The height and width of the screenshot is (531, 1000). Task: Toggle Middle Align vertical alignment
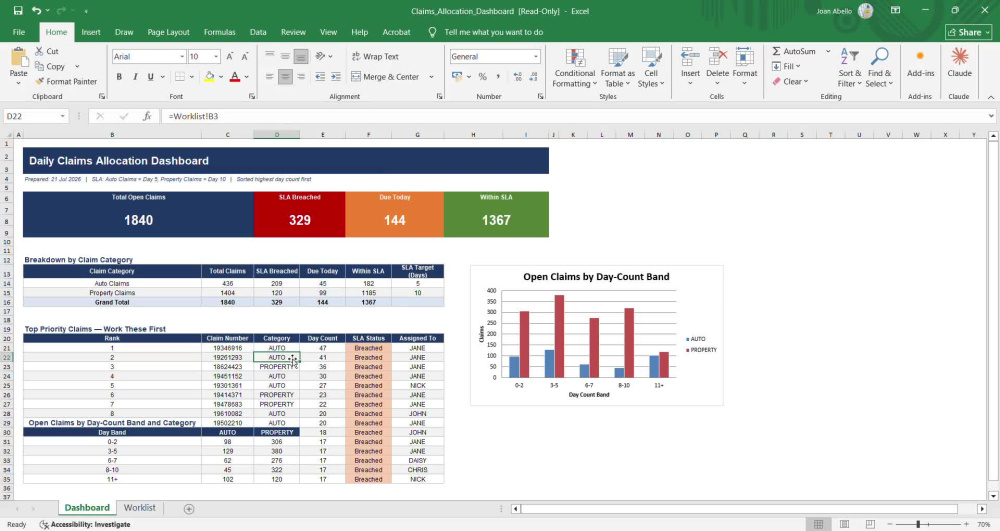tap(285, 57)
